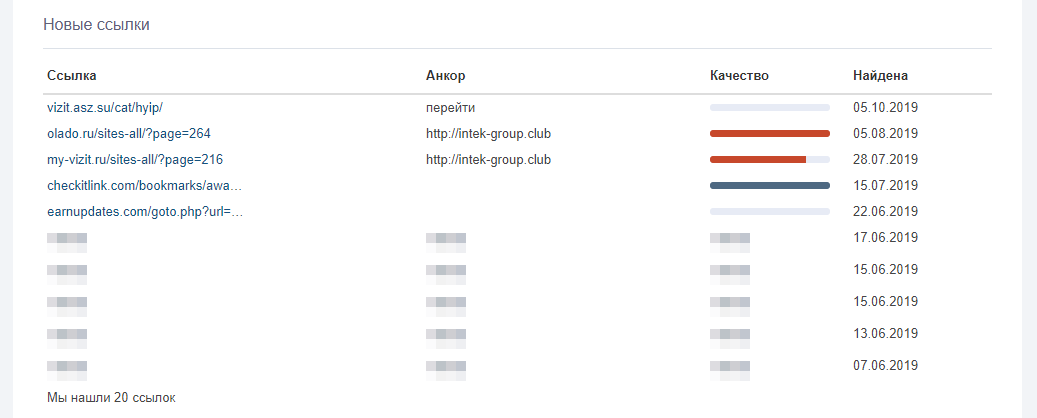Open the olado.ru/sites-all/?page=264 link
This screenshot has width=1037, height=418.
click(129, 134)
